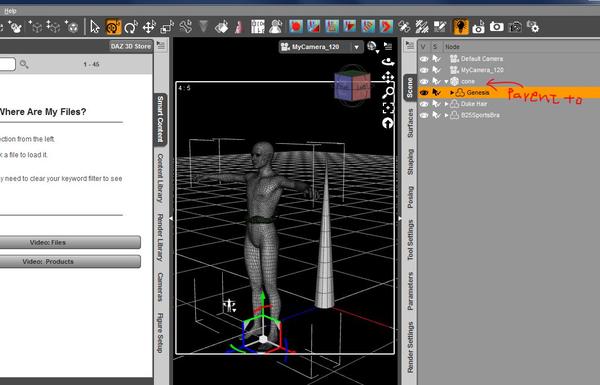This screenshot has height=385, width=600.
Task: Open the Scene pane options menu
Action: (410, 45)
